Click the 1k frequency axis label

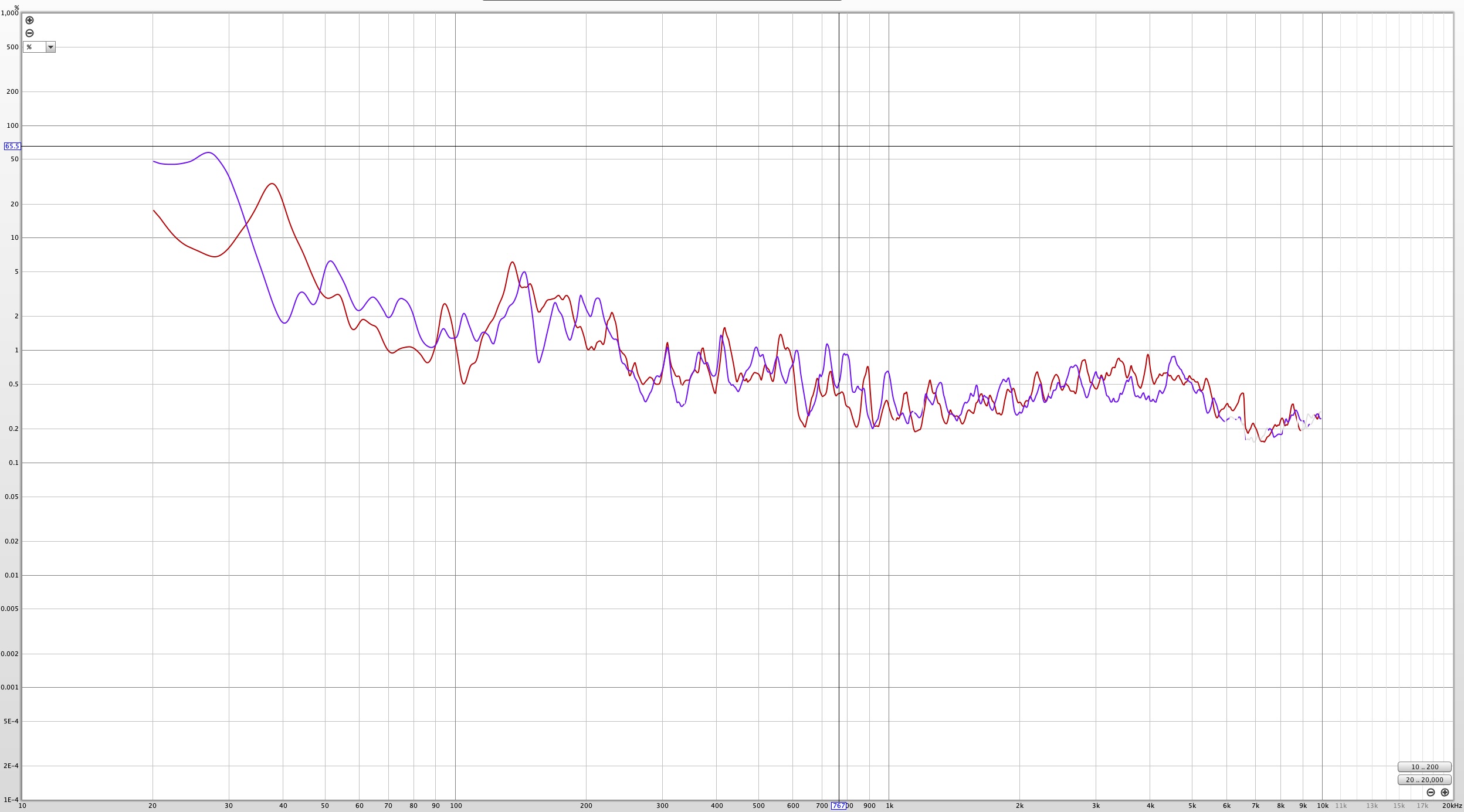[889, 806]
